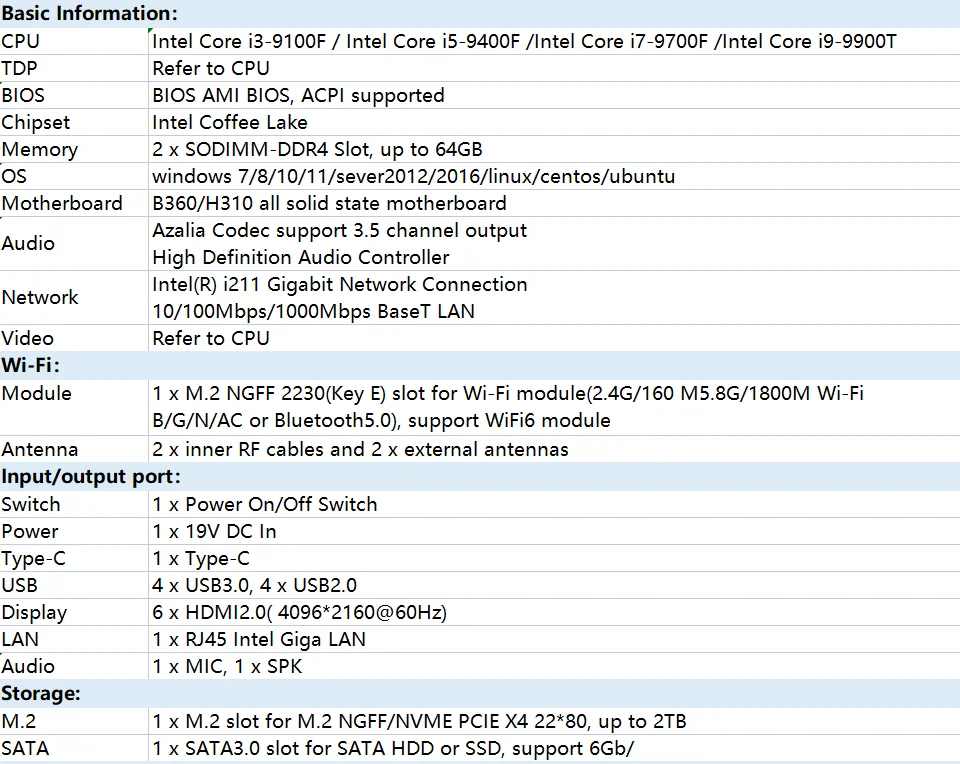Select '1 x MIC, 1 x SPK' cell
The width and height of the screenshot is (960, 764).
(x=554, y=666)
